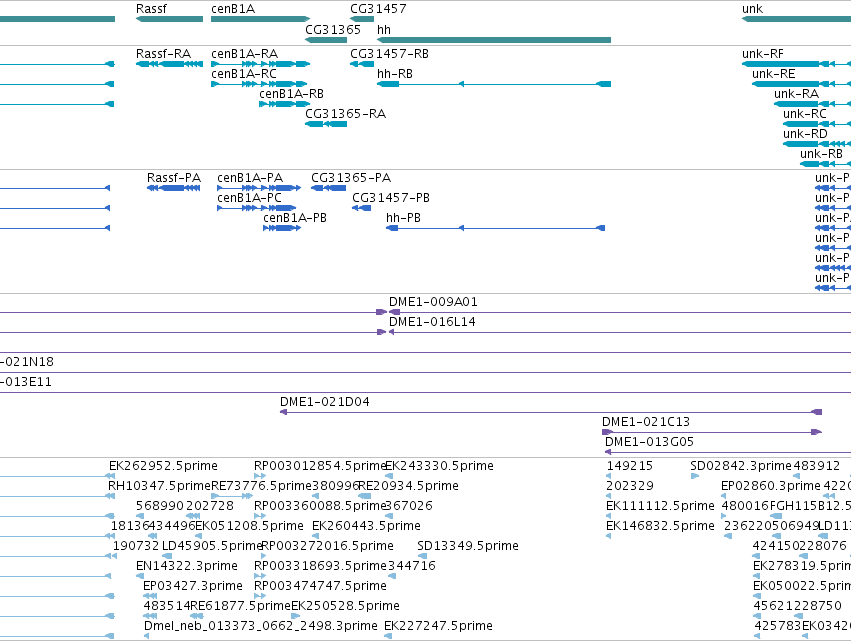Select the CG31365 gene label
Viewport: 851px width, 641px height.
(x=333, y=30)
